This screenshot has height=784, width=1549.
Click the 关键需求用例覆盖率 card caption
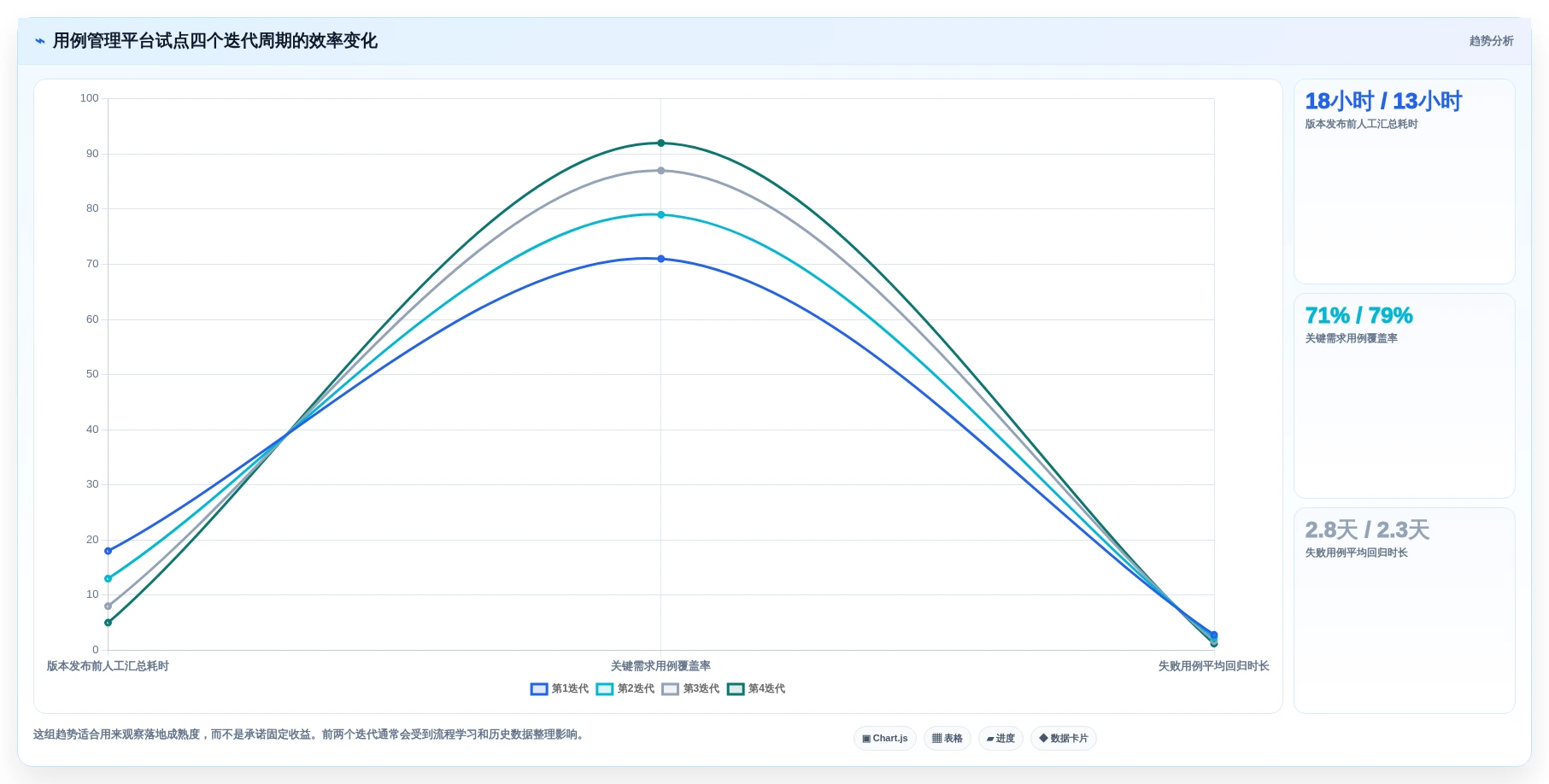(1351, 338)
